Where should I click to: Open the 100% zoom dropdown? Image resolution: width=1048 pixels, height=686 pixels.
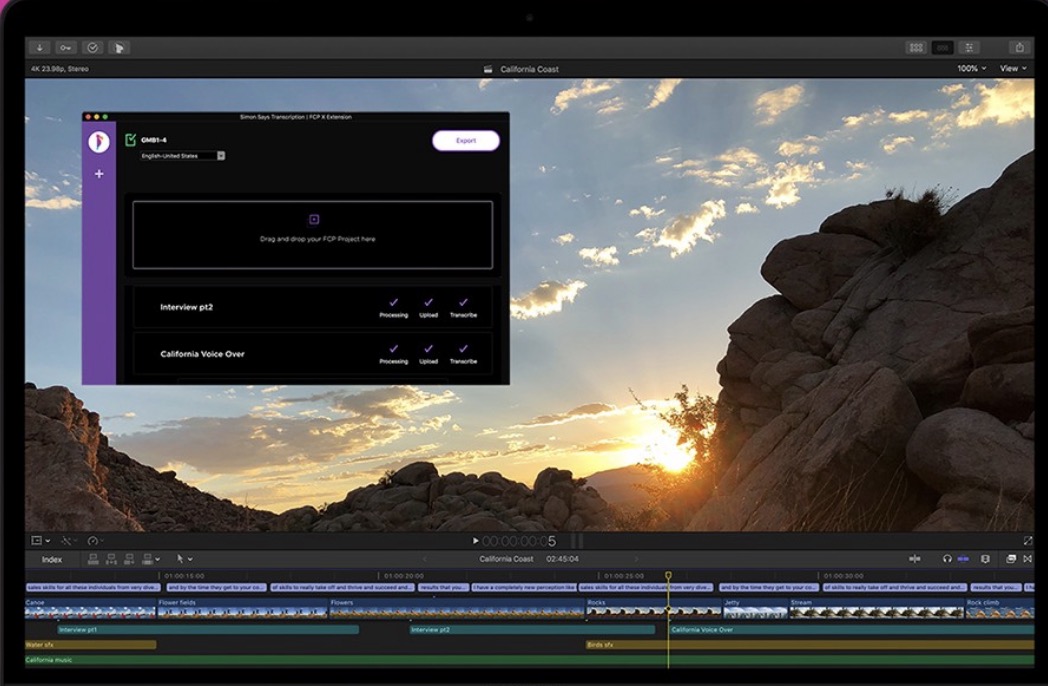tap(971, 68)
